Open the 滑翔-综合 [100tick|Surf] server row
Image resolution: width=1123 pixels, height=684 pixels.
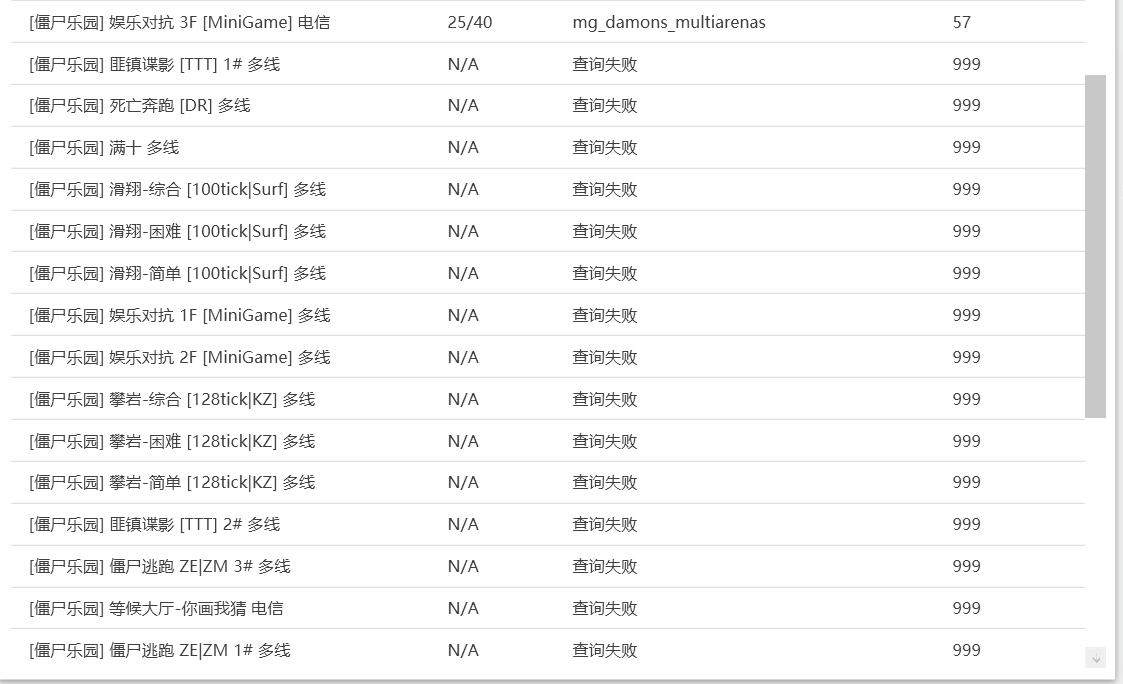(178, 189)
